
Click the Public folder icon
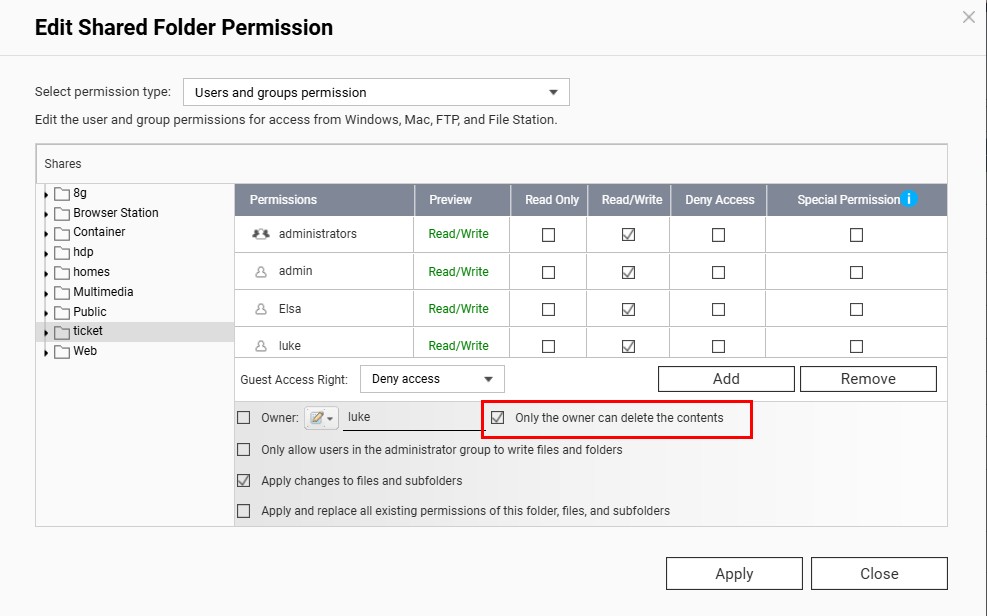[63, 311]
